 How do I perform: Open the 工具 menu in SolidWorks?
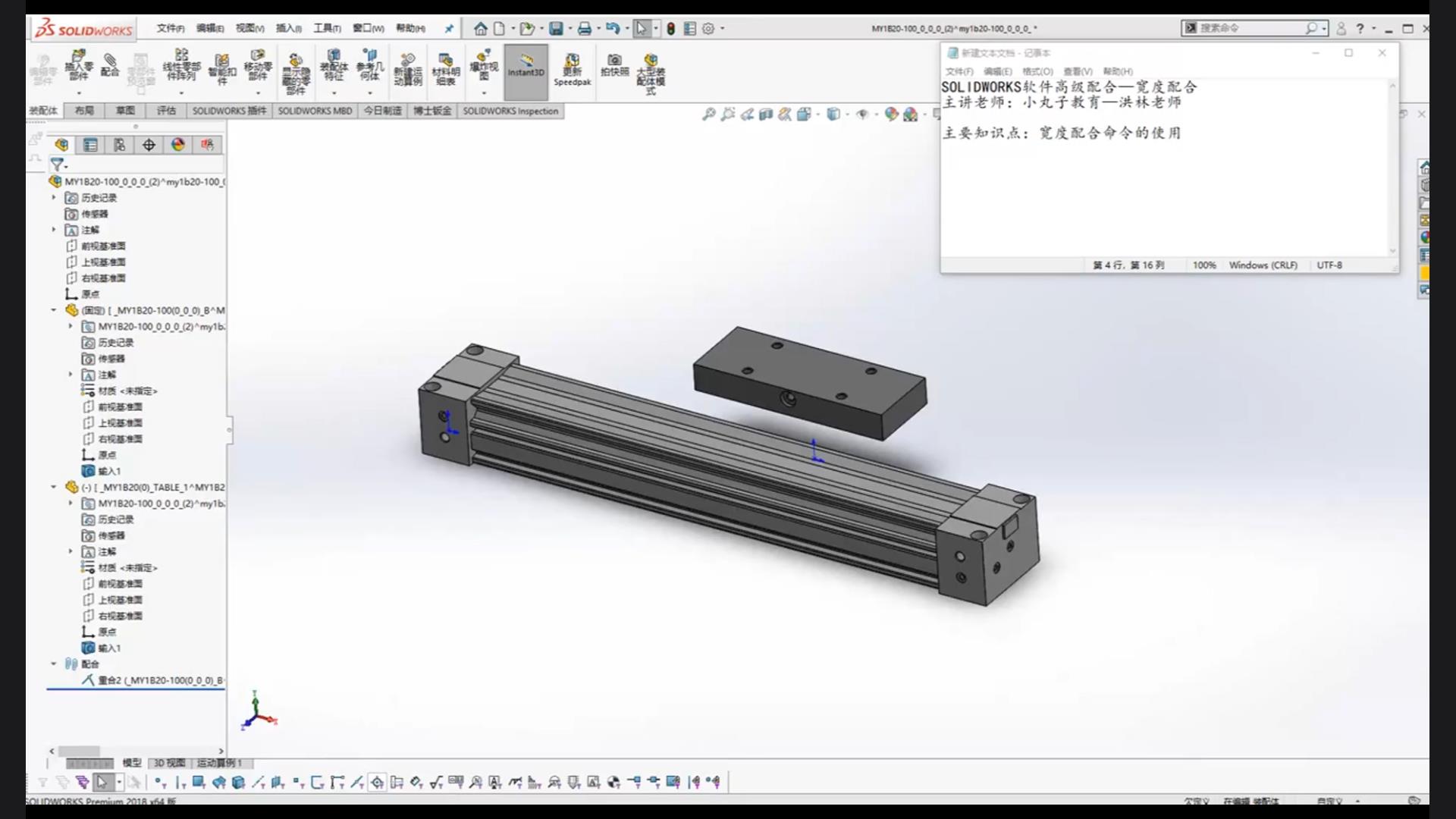(x=327, y=28)
